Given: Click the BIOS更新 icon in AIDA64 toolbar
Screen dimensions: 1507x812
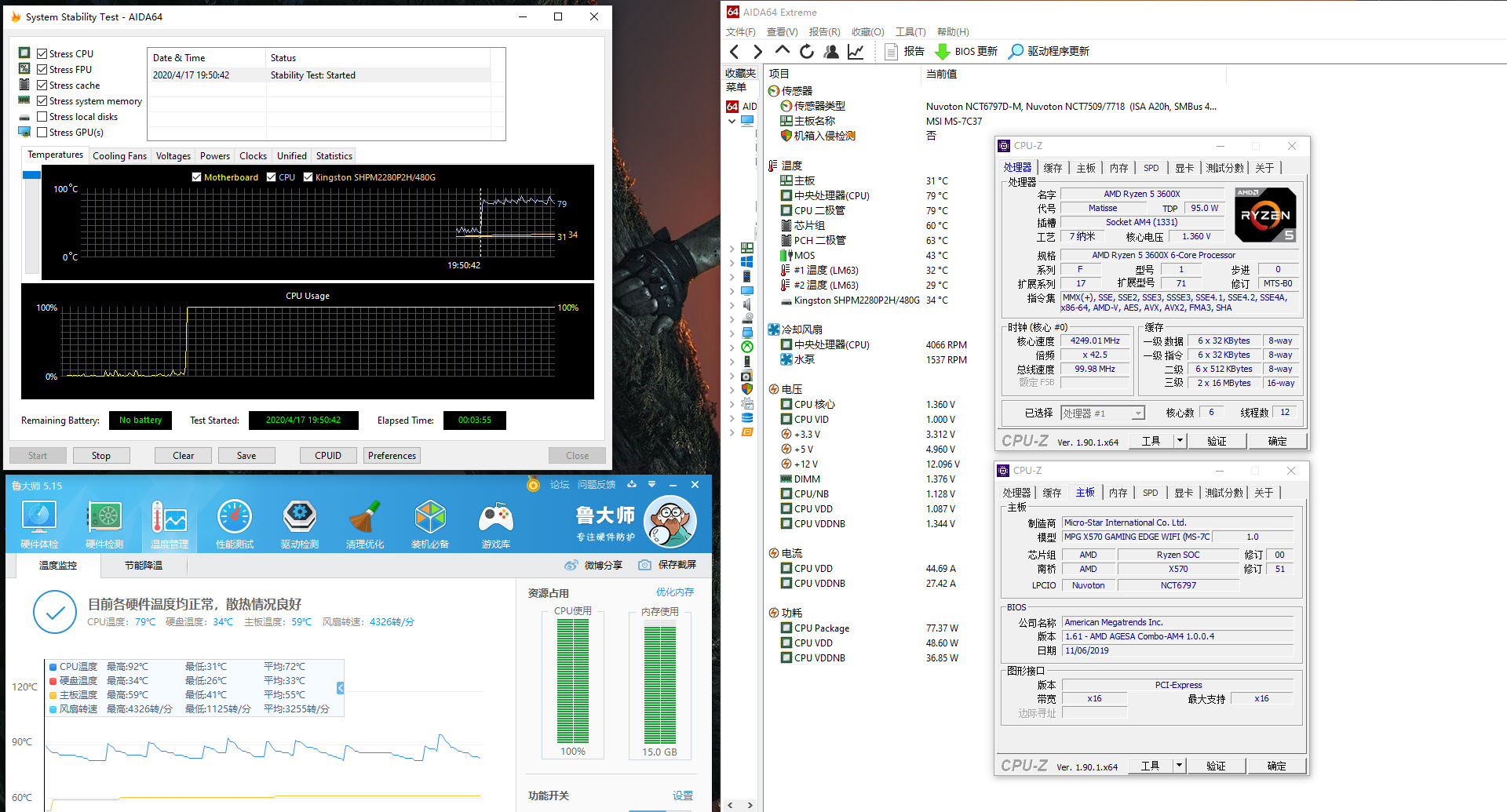Looking at the screenshot, I should pyautogui.click(x=942, y=51).
